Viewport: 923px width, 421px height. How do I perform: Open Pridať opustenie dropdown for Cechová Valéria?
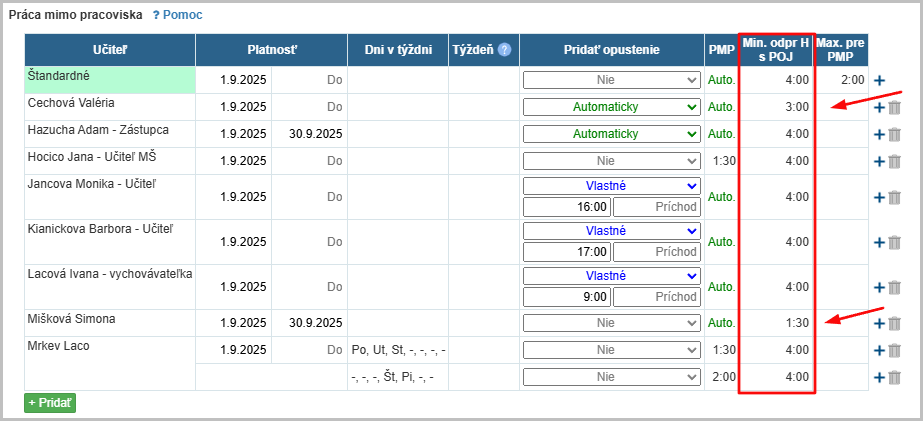(x=611, y=107)
